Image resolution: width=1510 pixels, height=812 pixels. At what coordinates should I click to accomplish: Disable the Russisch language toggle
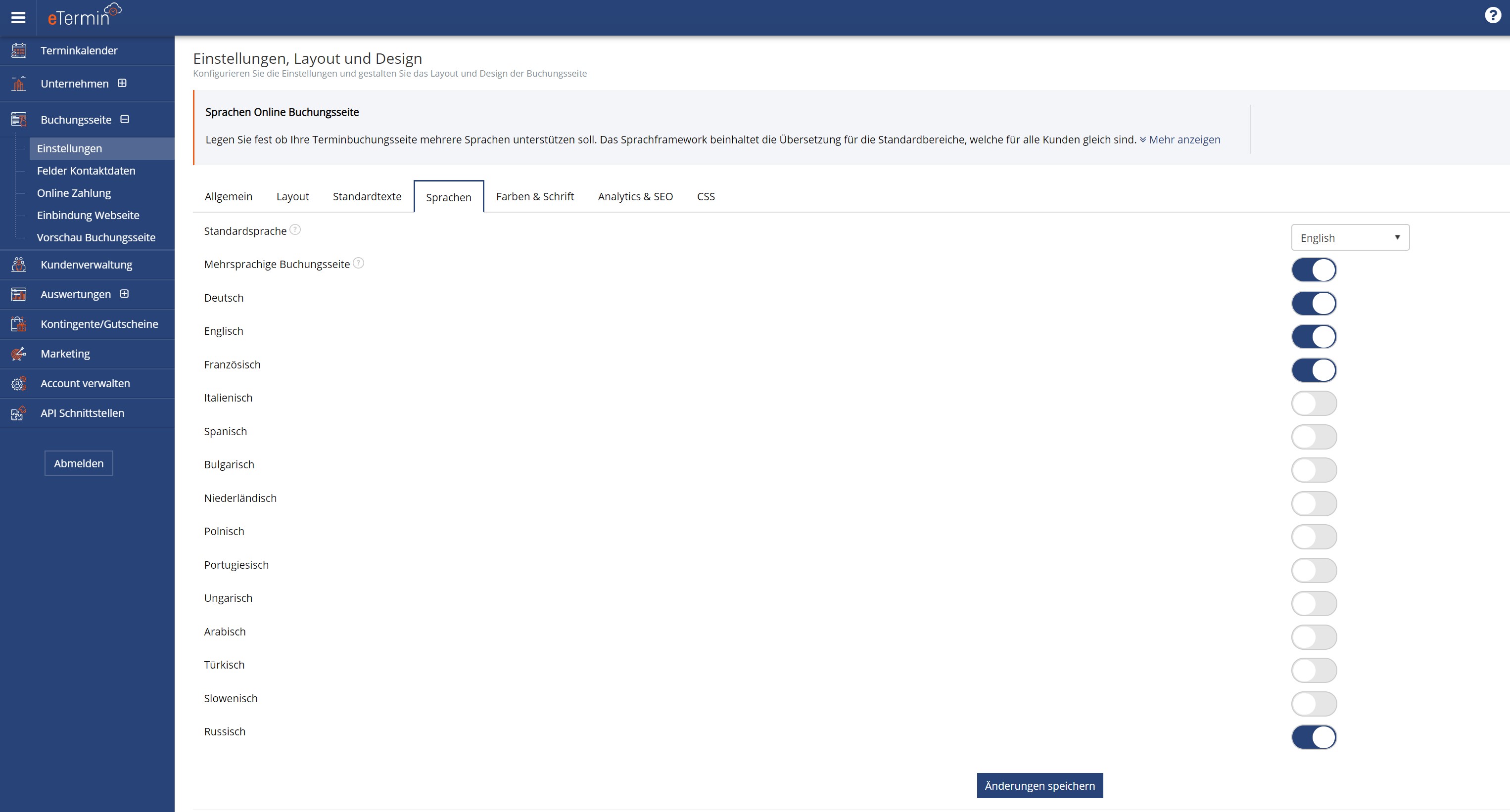pyautogui.click(x=1314, y=738)
